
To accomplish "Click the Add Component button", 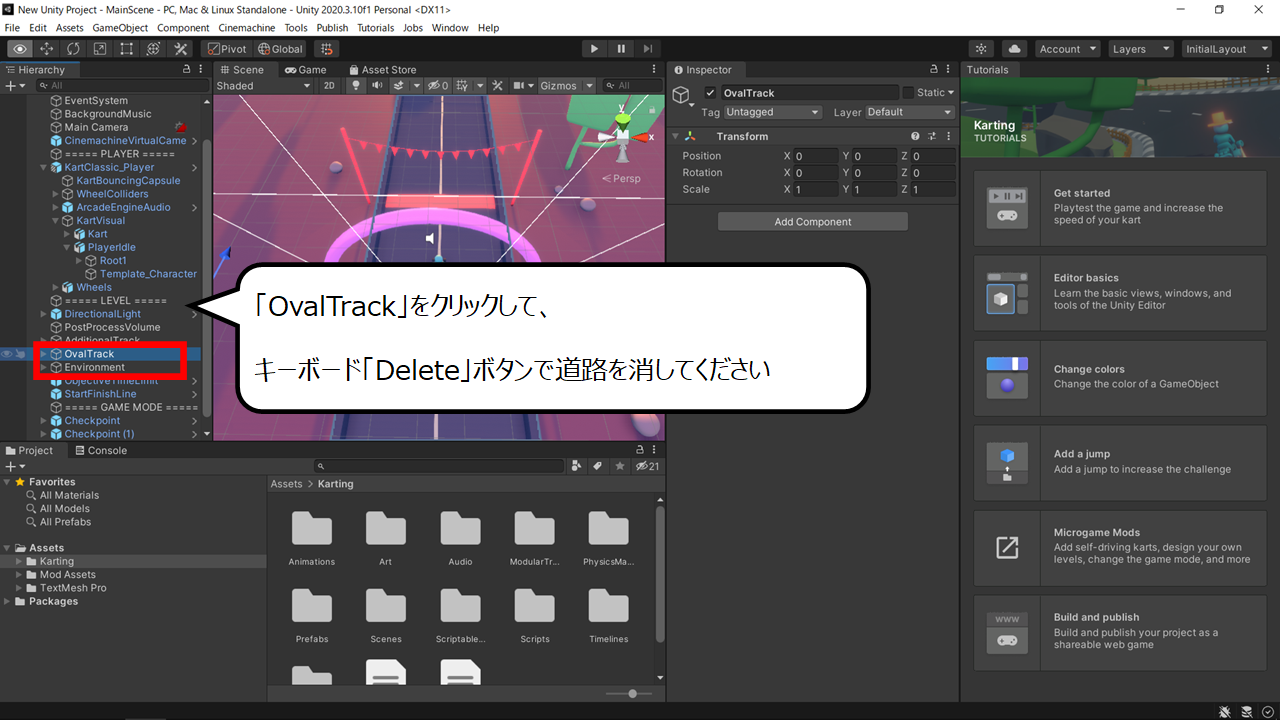I will (813, 222).
